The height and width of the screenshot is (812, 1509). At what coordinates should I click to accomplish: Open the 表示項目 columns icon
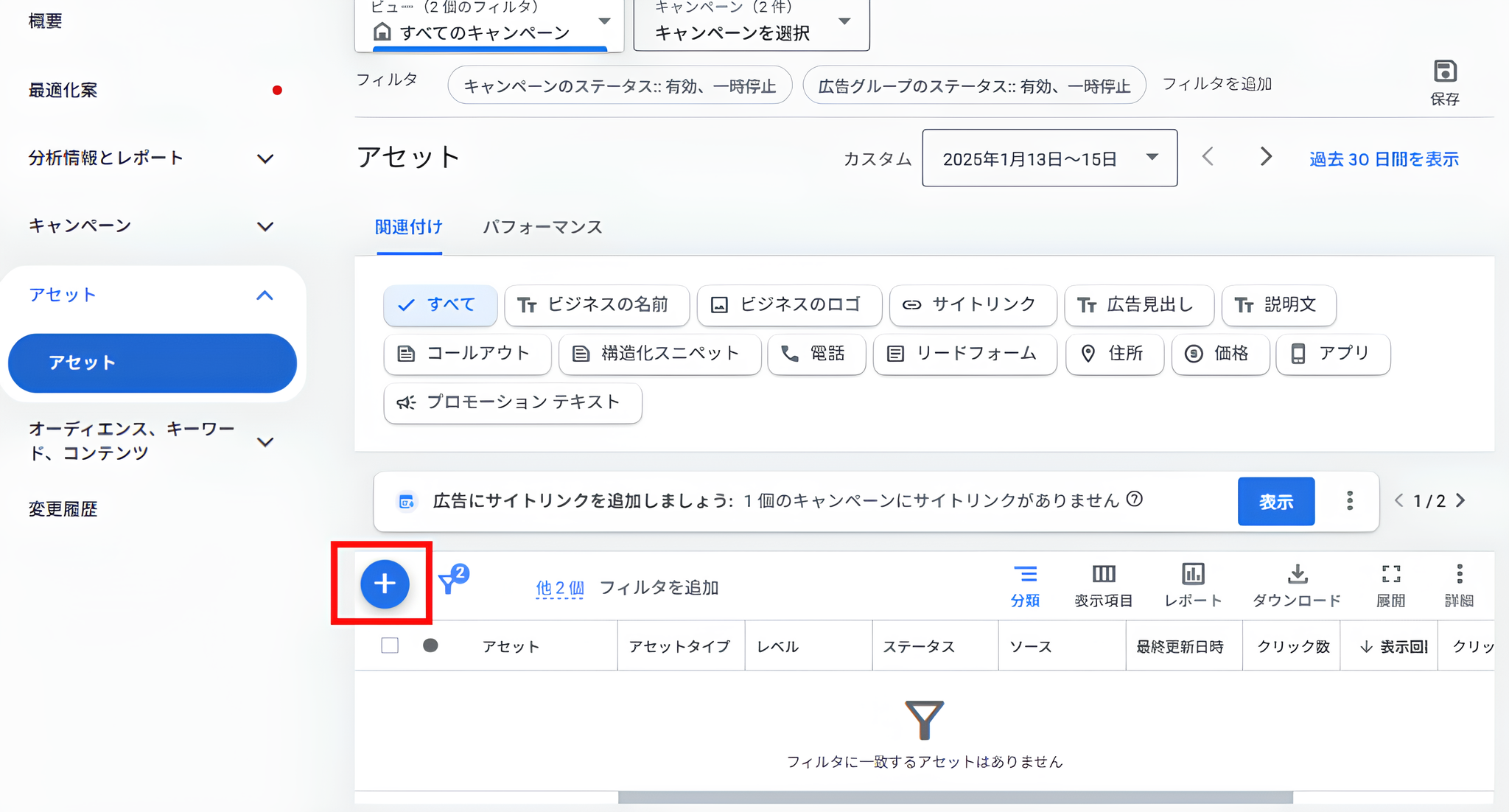[1103, 582]
